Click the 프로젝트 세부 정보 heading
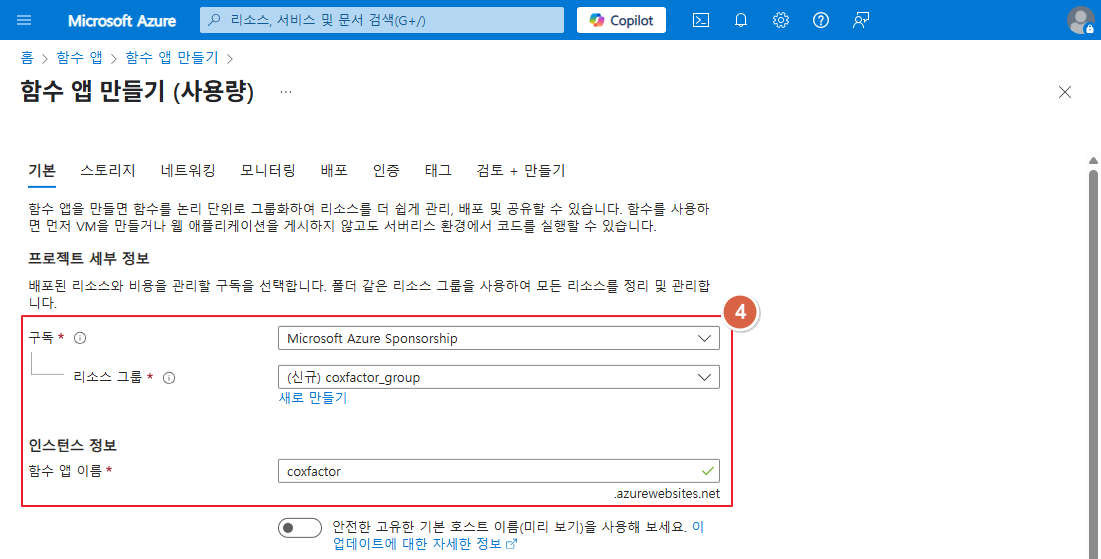The image size is (1101, 559). (x=88, y=258)
